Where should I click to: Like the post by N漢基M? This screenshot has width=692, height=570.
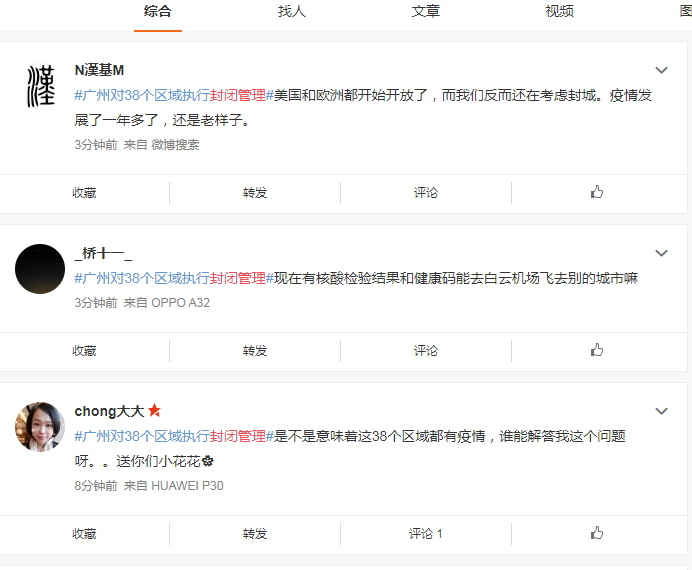coord(597,192)
